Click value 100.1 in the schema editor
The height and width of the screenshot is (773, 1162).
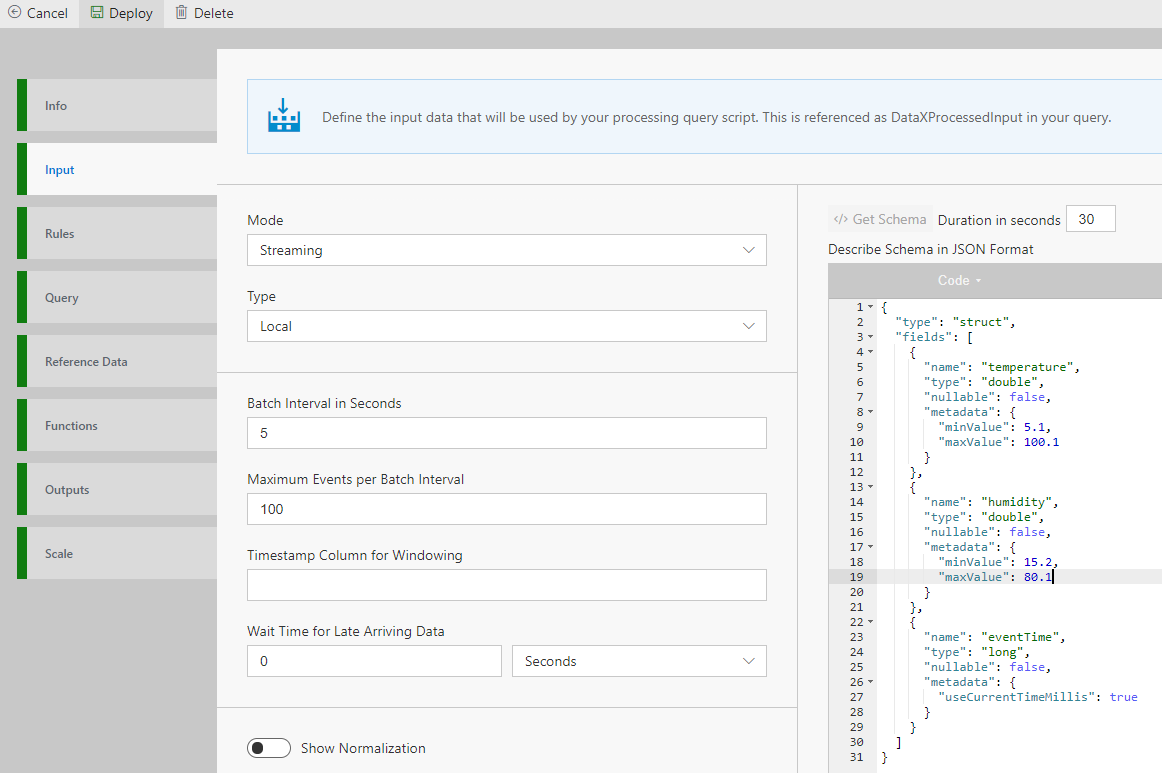[x=1041, y=442]
